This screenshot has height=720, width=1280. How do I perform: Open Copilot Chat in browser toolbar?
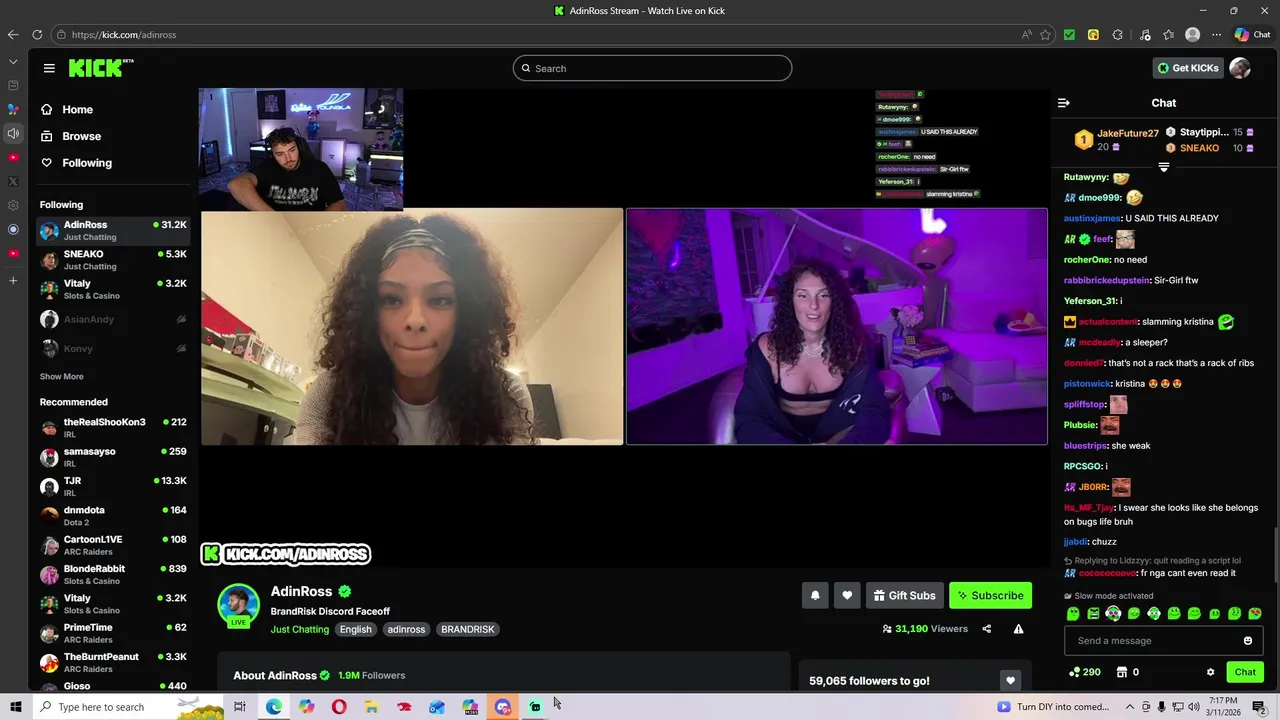coord(1252,34)
